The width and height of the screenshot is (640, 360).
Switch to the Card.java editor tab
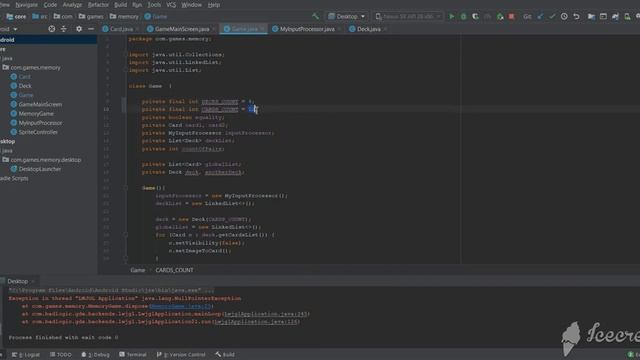(x=120, y=29)
